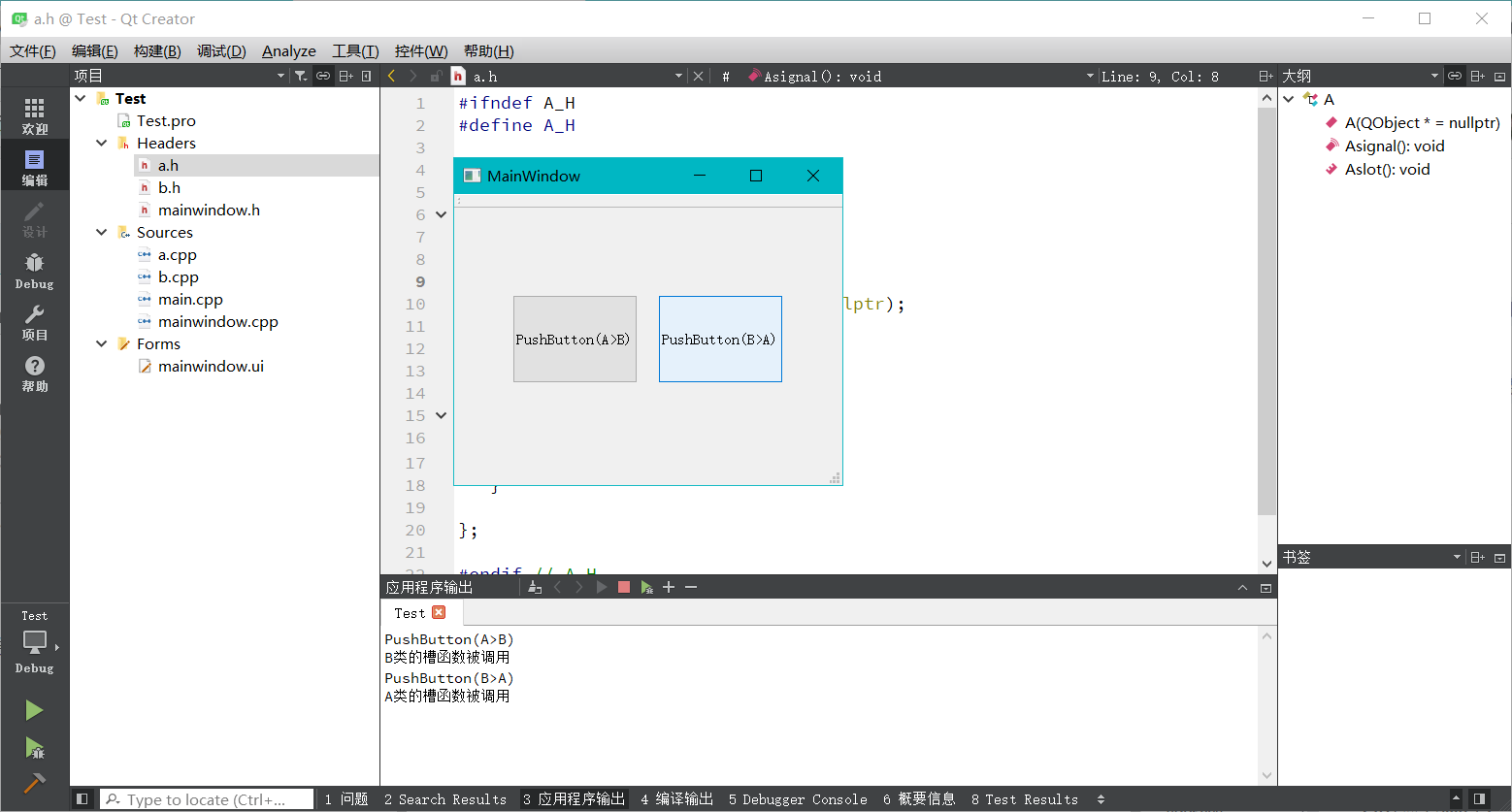Build project with the hammer icon
The image size is (1512, 812).
[x=35, y=783]
